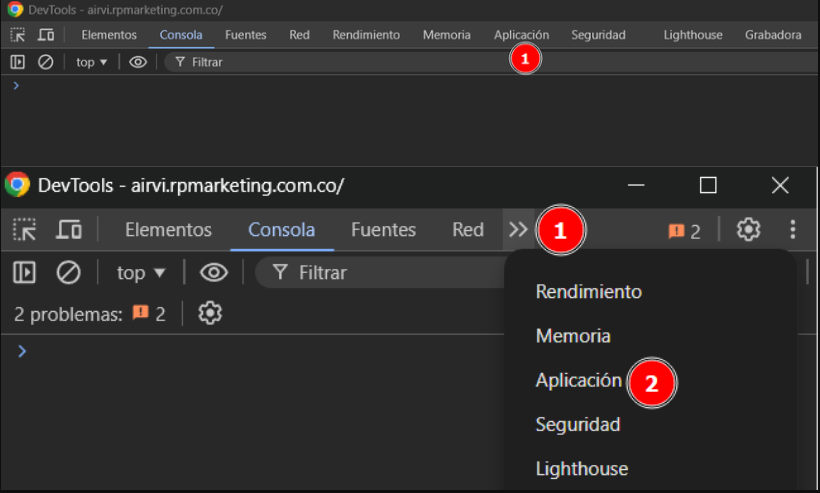The width and height of the screenshot is (820, 493).
Task: Open the three-dot customize menu in DevTools
Action: (793, 230)
